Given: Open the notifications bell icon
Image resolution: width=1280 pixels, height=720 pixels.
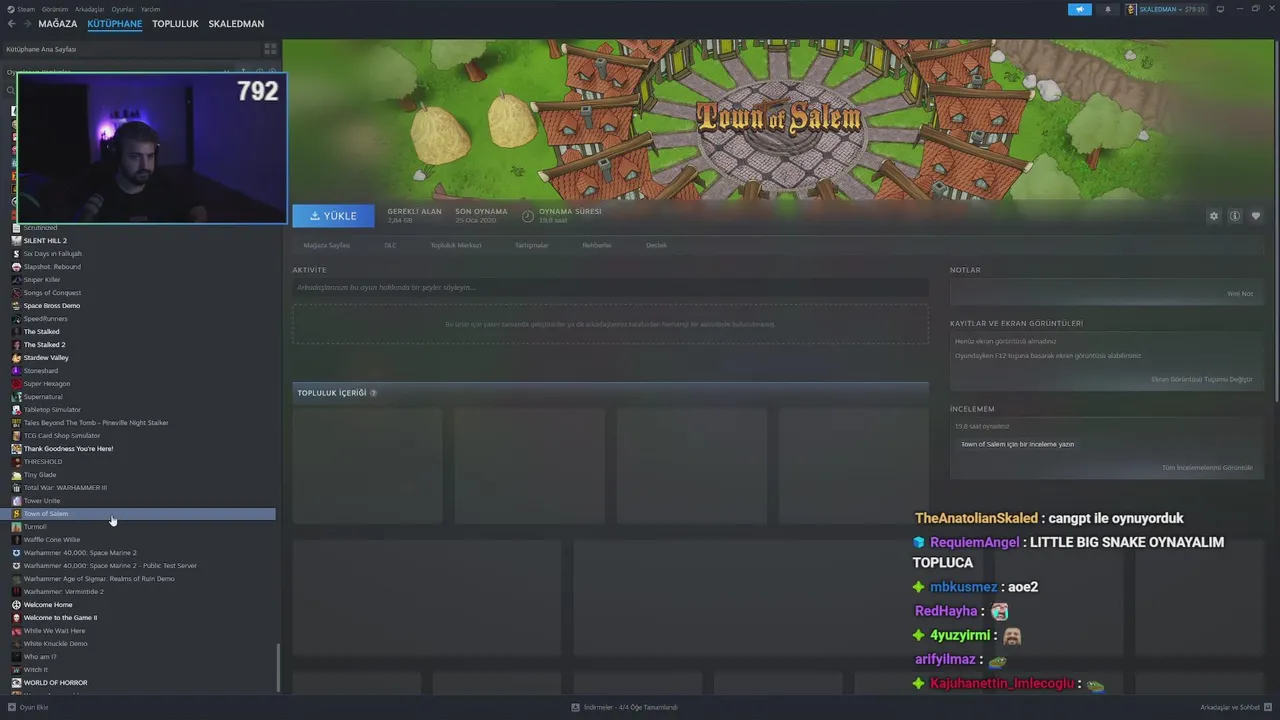Looking at the screenshot, I should pos(1107,9).
